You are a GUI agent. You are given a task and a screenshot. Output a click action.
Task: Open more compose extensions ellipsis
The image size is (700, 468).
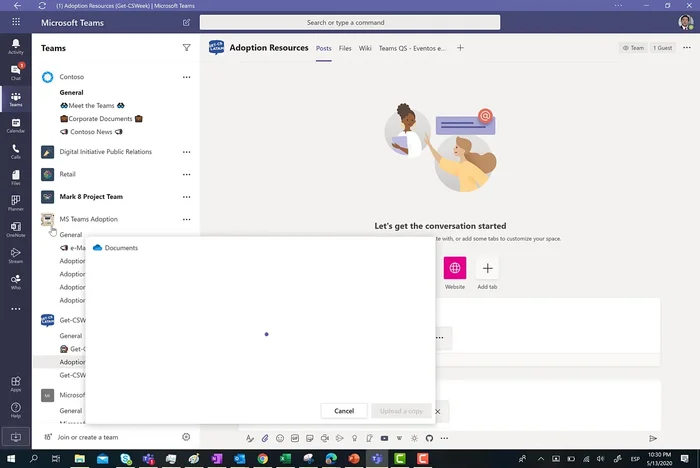coord(444,438)
